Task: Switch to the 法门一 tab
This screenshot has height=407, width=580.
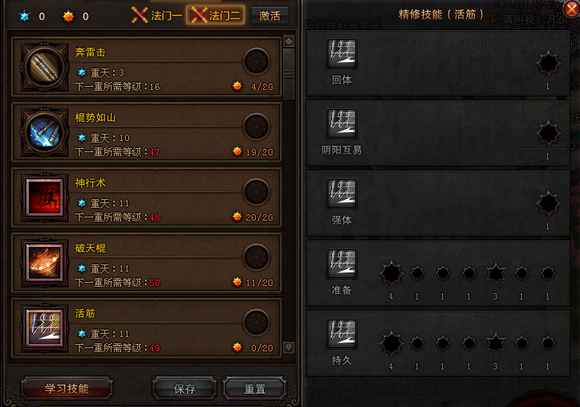Action: click(157, 16)
